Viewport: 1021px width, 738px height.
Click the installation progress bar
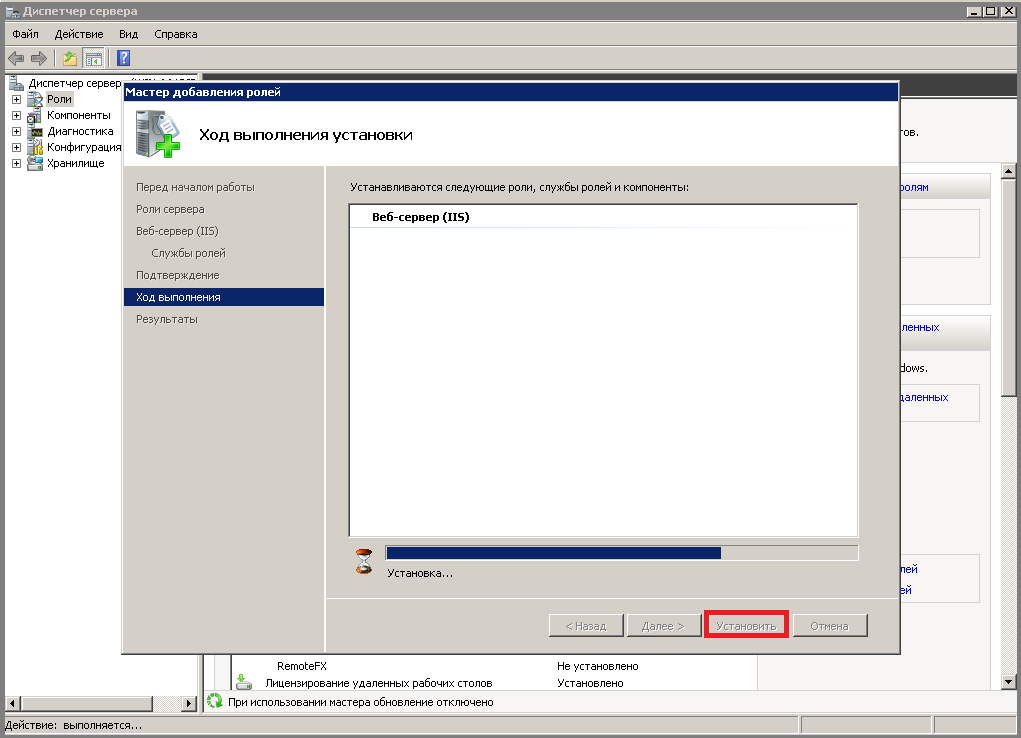(621, 553)
